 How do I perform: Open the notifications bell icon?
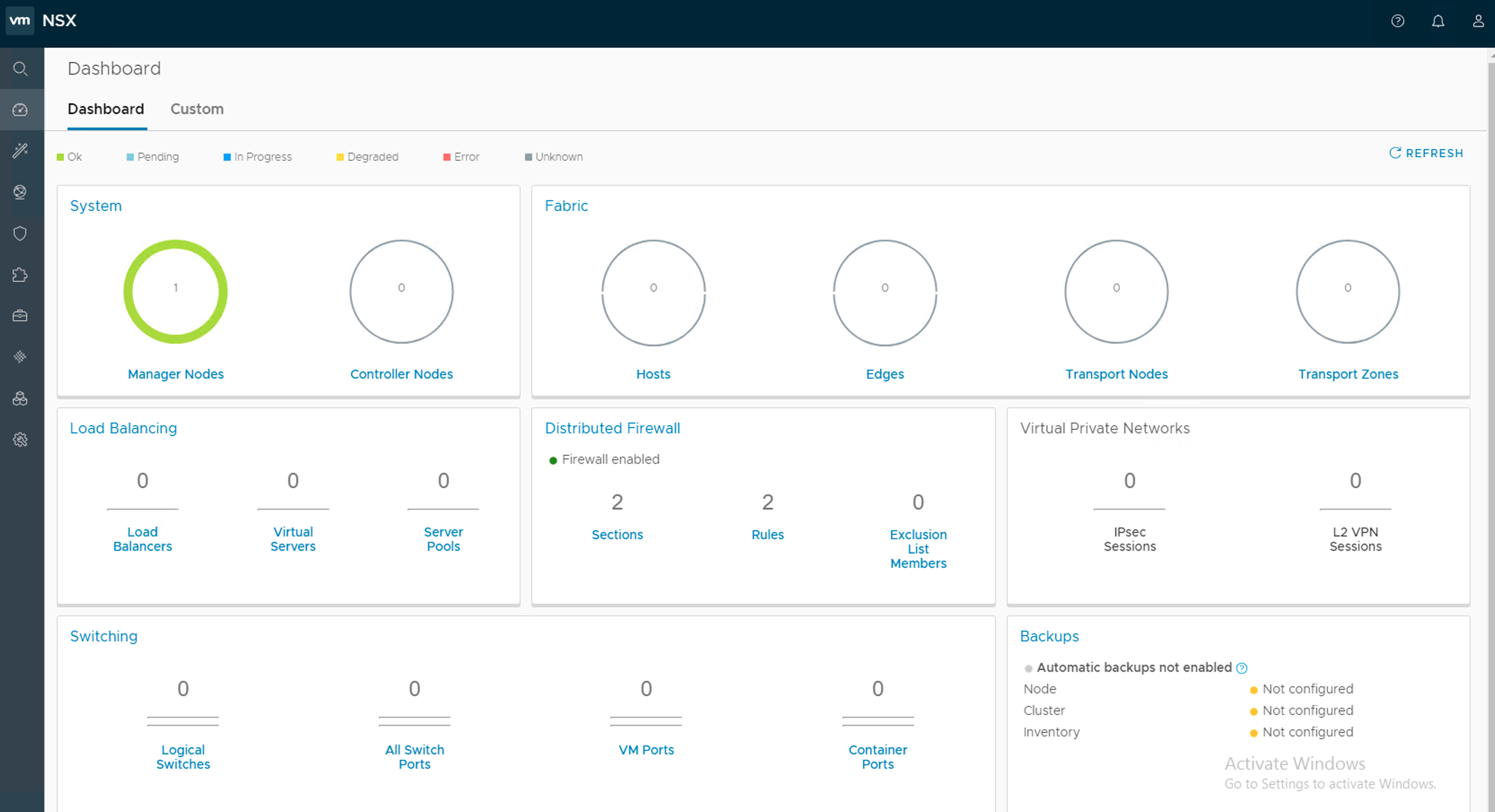coord(1438,22)
